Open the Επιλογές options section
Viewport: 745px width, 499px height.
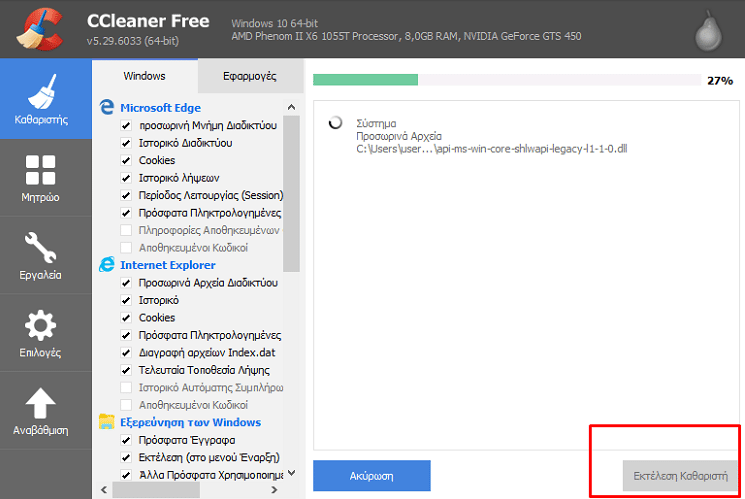click(46, 333)
